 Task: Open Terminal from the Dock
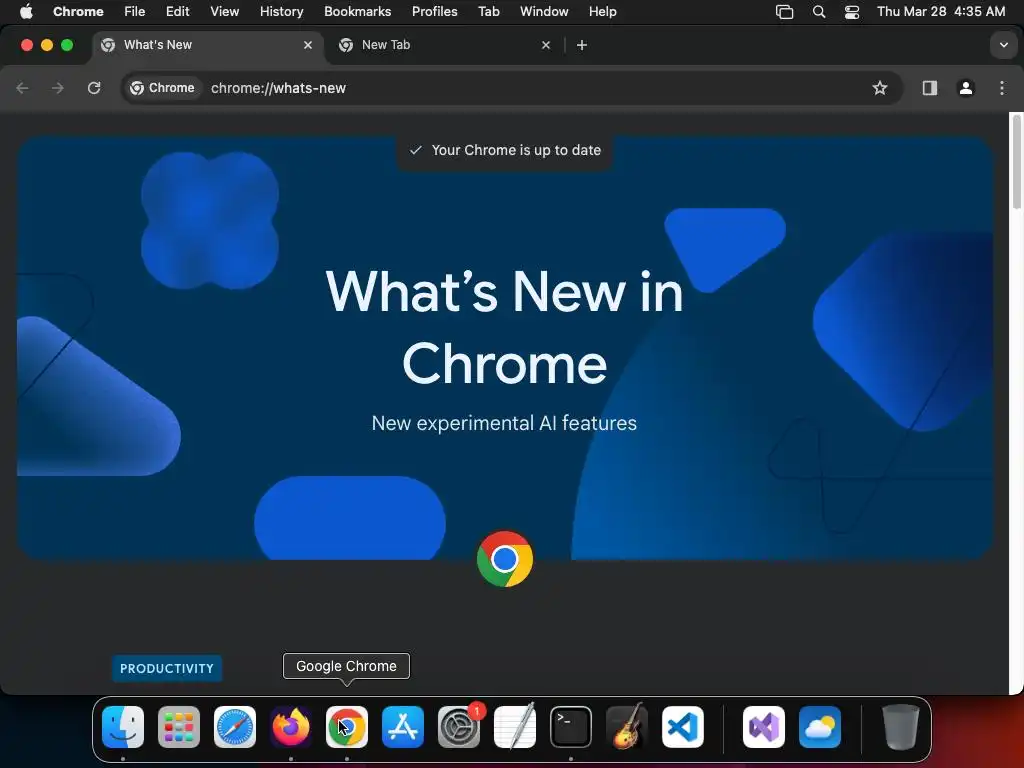(571, 727)
